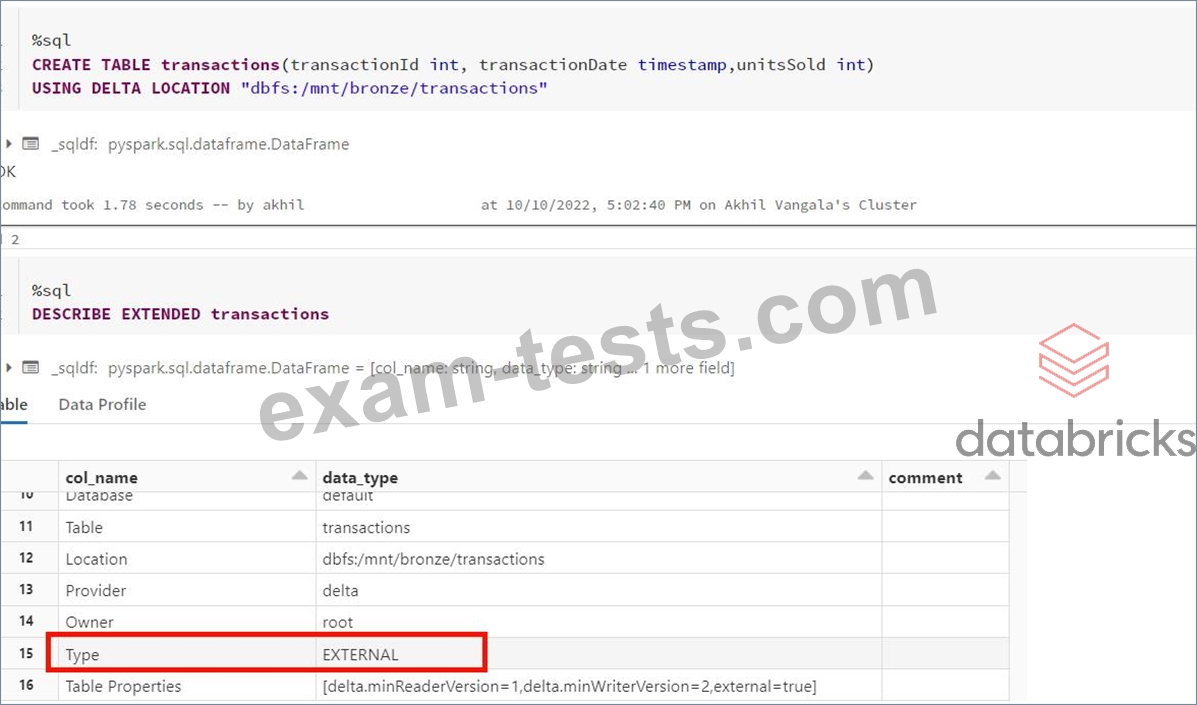Sort using the comment column arrow icon

tap(992, 477)
